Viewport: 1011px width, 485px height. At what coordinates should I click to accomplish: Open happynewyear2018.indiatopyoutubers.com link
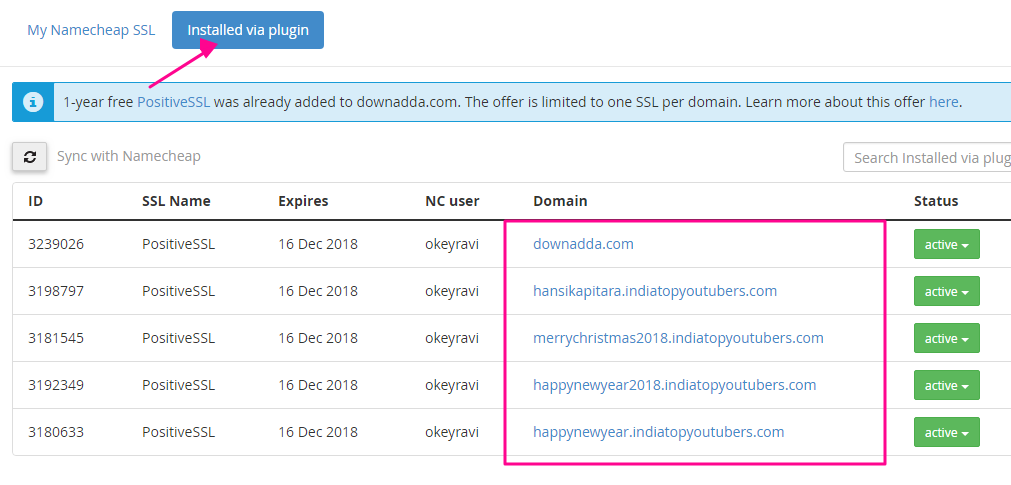(674, 385)
